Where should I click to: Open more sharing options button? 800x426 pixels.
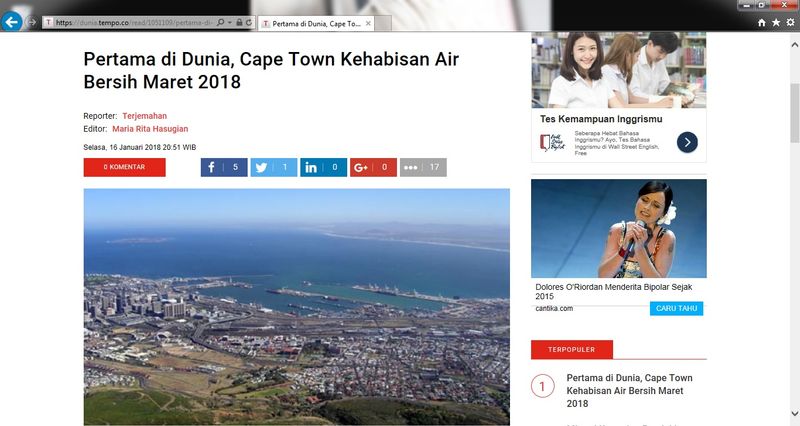coord(423,167)
